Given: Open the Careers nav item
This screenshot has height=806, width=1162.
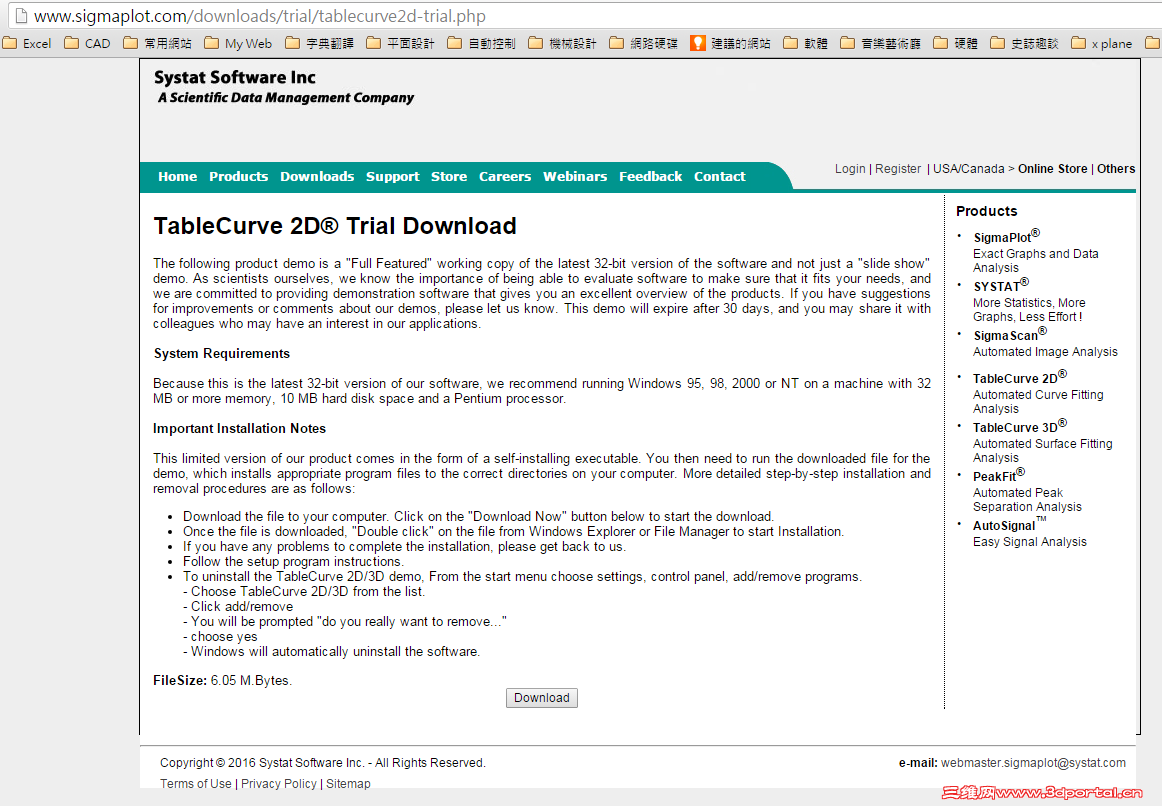Looking at the screenshot, I should point(505,176).
